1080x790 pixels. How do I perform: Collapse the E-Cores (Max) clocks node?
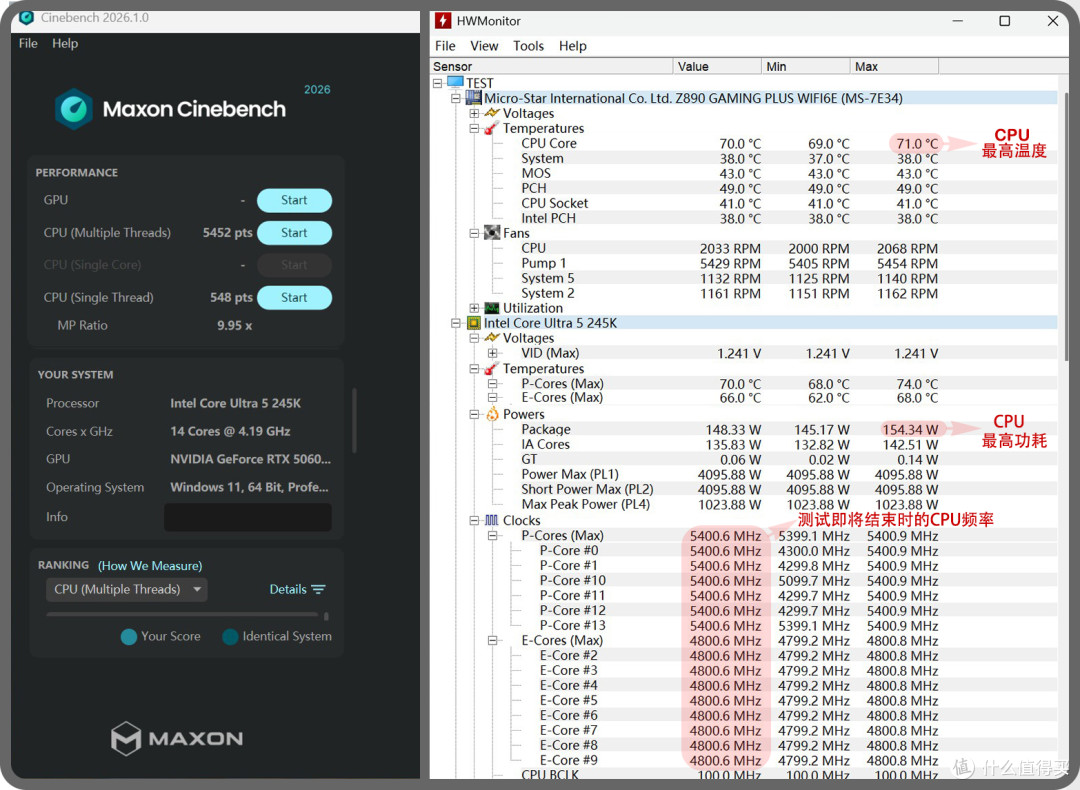pyautogui.click(x=492, y=640)
